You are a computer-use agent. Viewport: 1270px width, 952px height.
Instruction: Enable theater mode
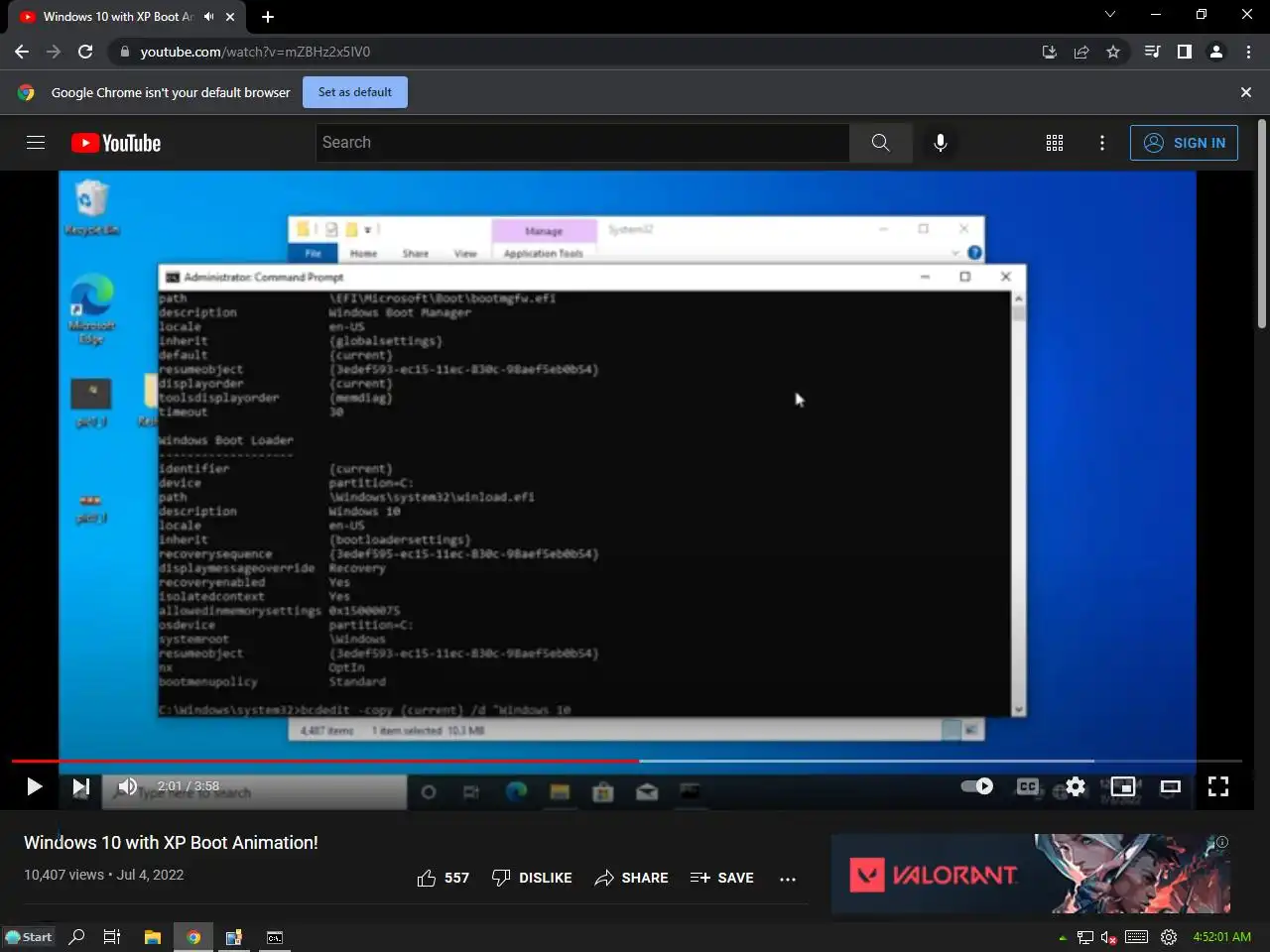point(1171,787)
